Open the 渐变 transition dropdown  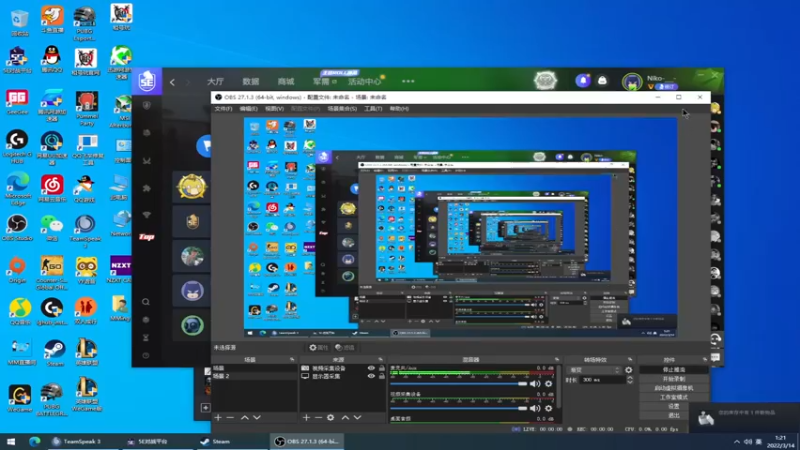tap(595, 370)
